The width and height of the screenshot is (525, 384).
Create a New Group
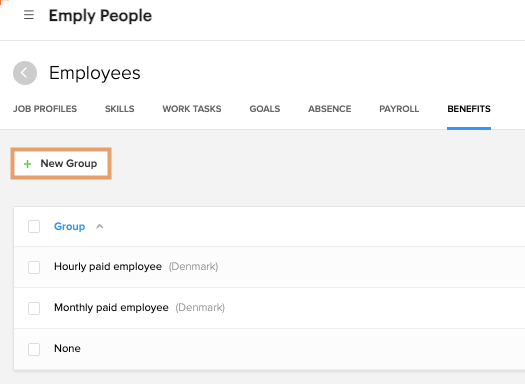click(61, 163)
